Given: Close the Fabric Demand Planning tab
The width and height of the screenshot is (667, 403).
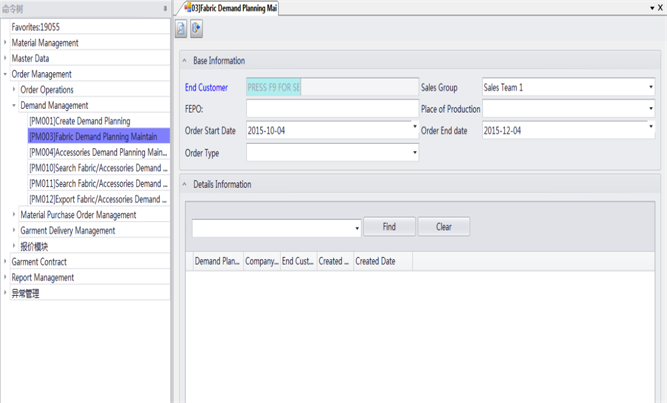Looking at the screenshot, I should point(661,8).
